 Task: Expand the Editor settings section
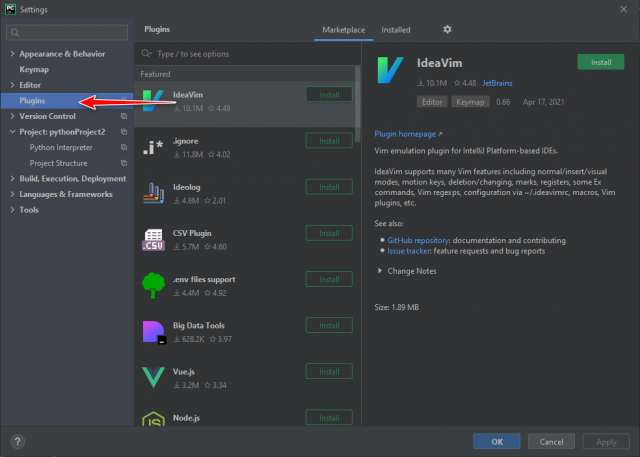pos(12,85)
